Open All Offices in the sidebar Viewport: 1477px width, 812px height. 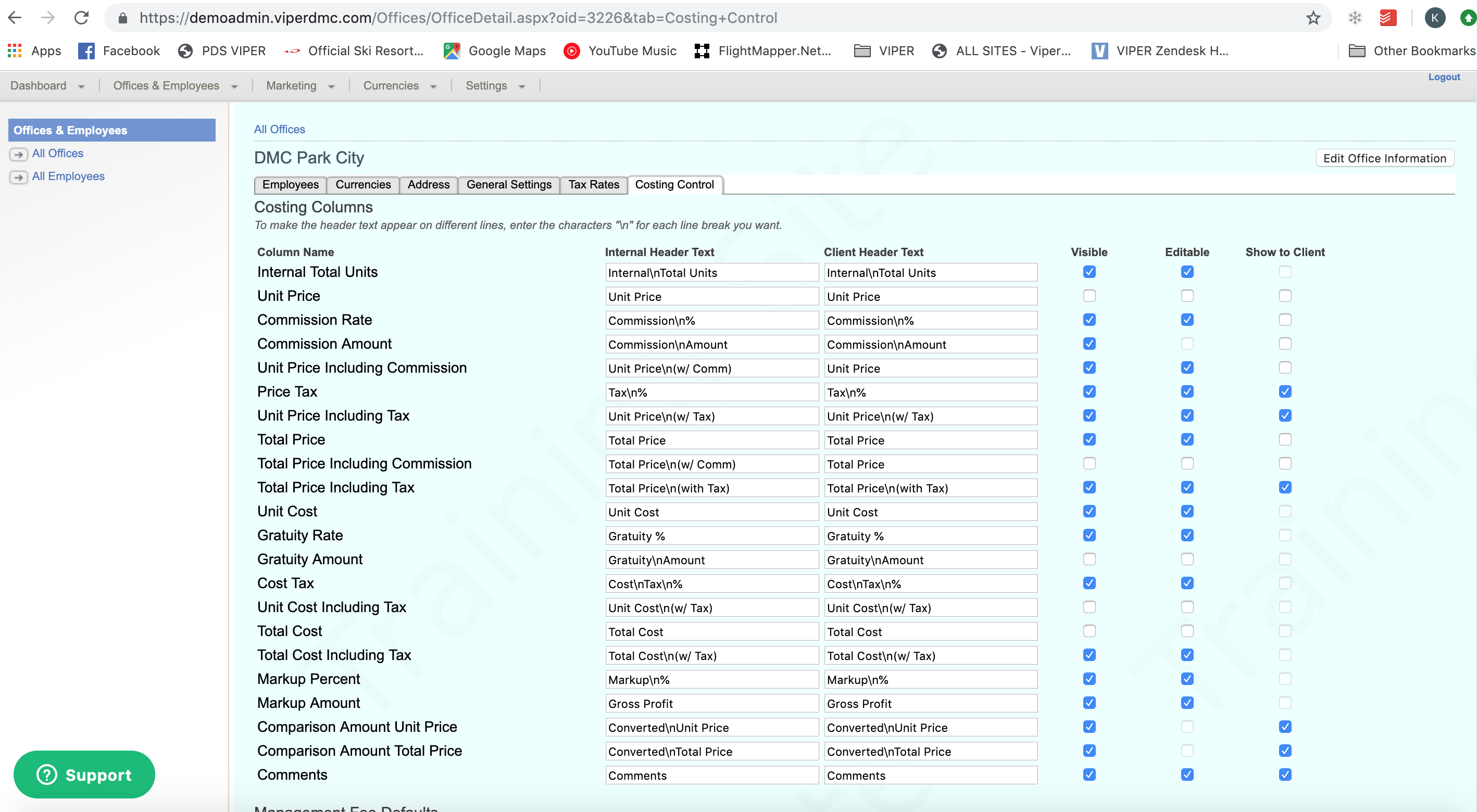pos(57,154)
